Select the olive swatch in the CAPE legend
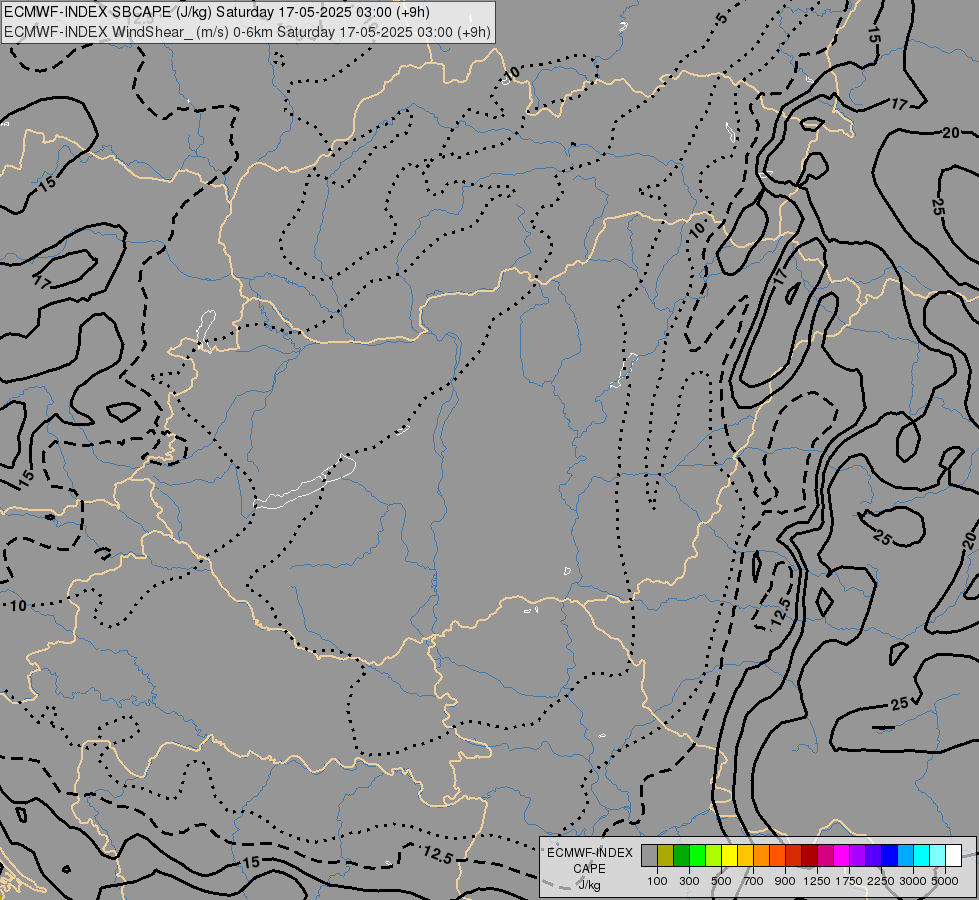This screenshot has height=900, width=979. pos(666,855)
